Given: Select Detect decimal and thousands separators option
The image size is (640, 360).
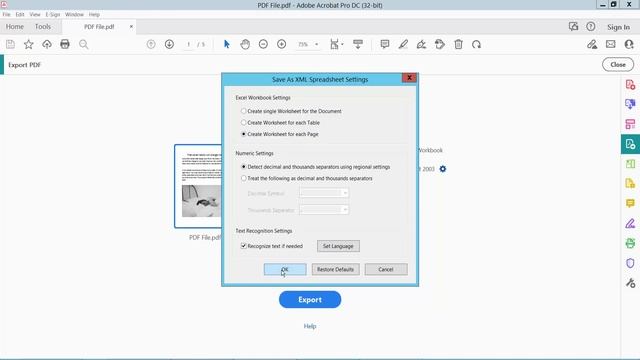Looking at the screenshot, I should pos(316,167).
